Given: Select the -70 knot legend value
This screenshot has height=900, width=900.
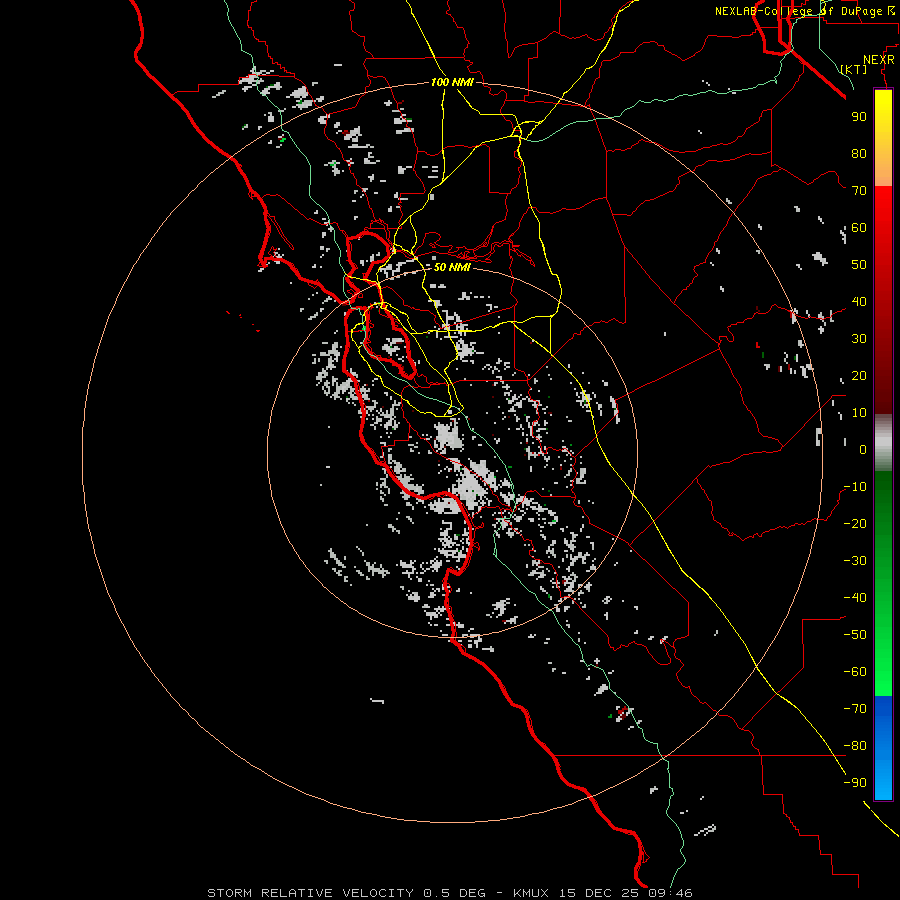Looking at the screenshot, I should click(x=855, y=709).
